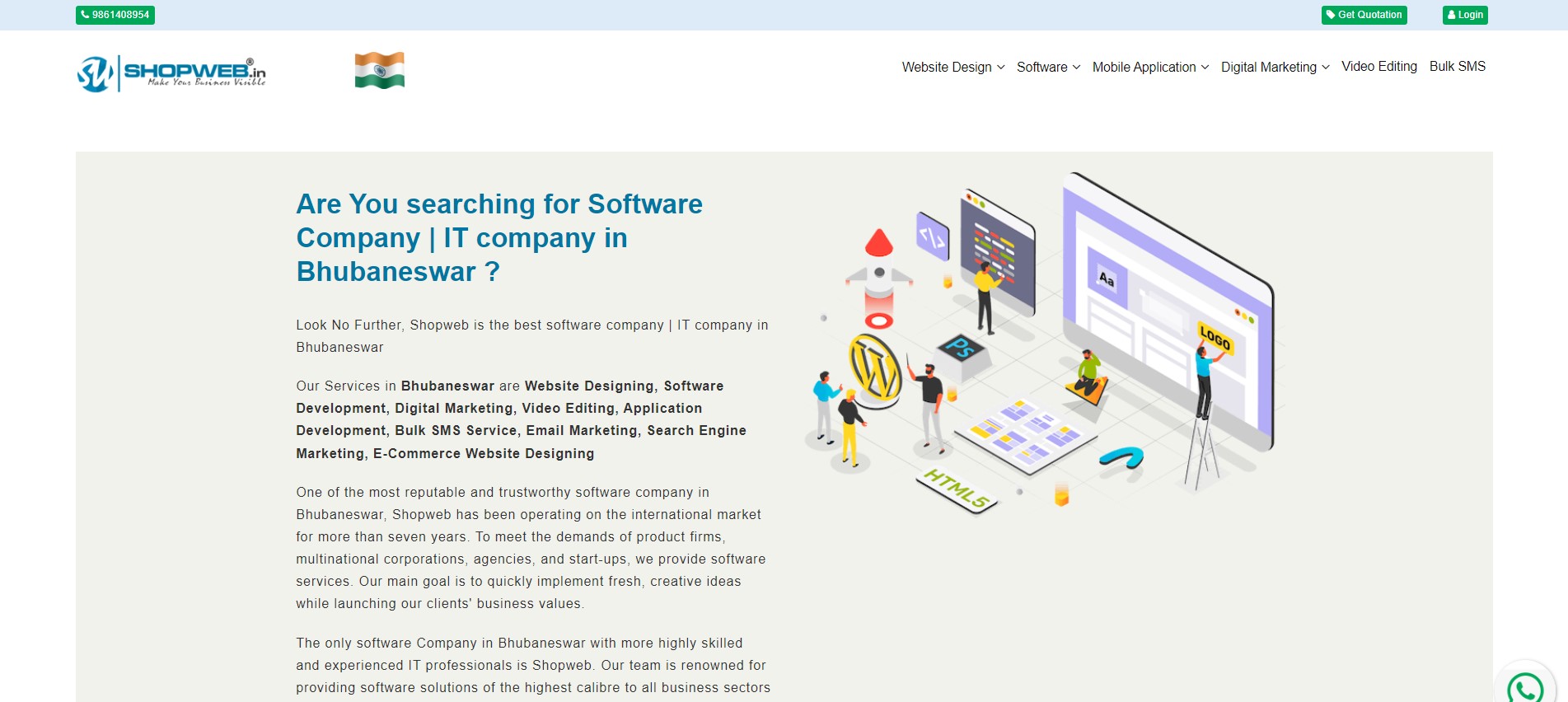Expand the Software dropdown chevron
1568x702 pixels.
click(x=1076, y=68)
